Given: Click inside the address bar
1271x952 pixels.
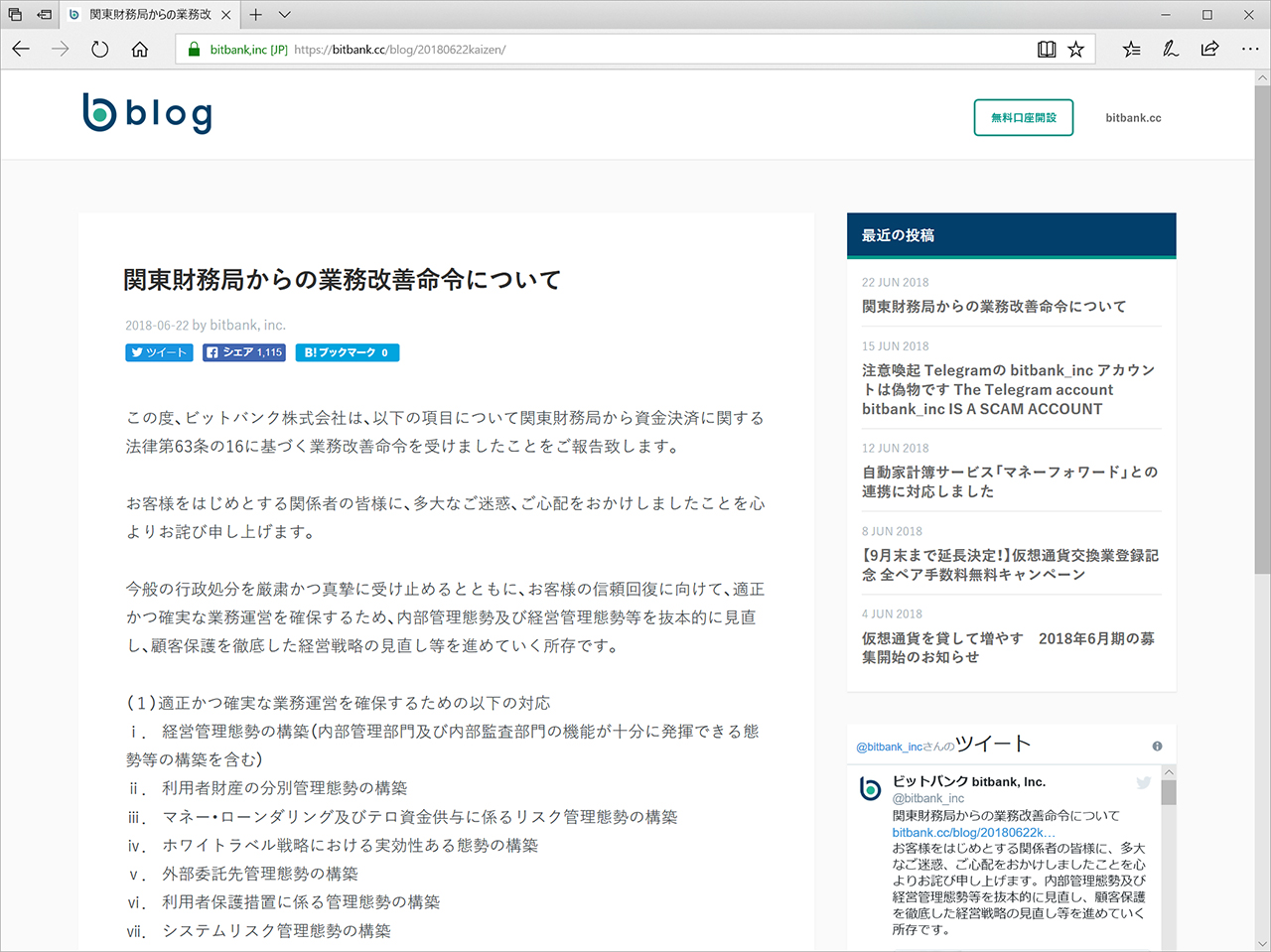Looking at the screenshot, I should point(596,48).
